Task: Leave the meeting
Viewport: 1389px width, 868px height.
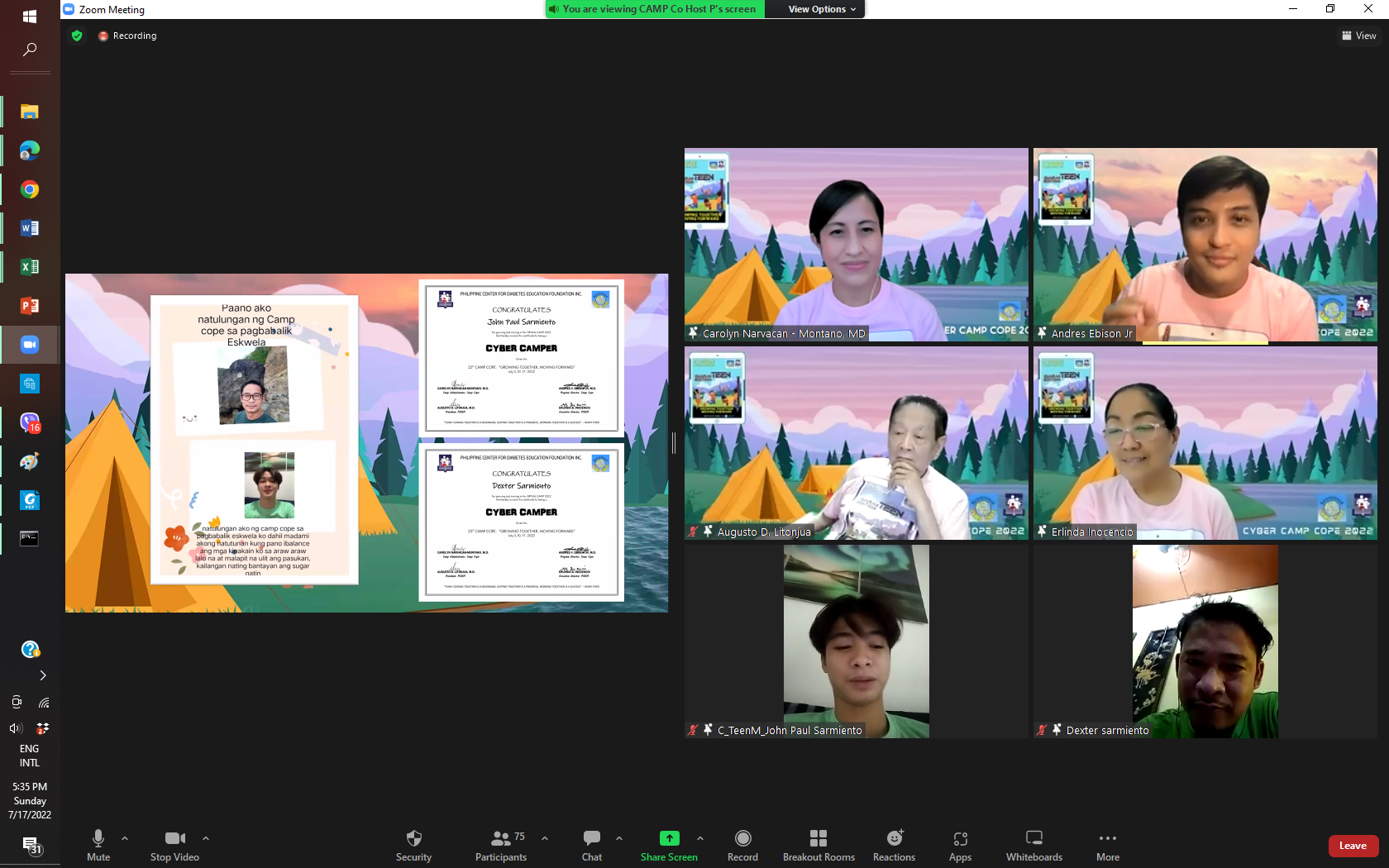Action: pos(1353,846)
